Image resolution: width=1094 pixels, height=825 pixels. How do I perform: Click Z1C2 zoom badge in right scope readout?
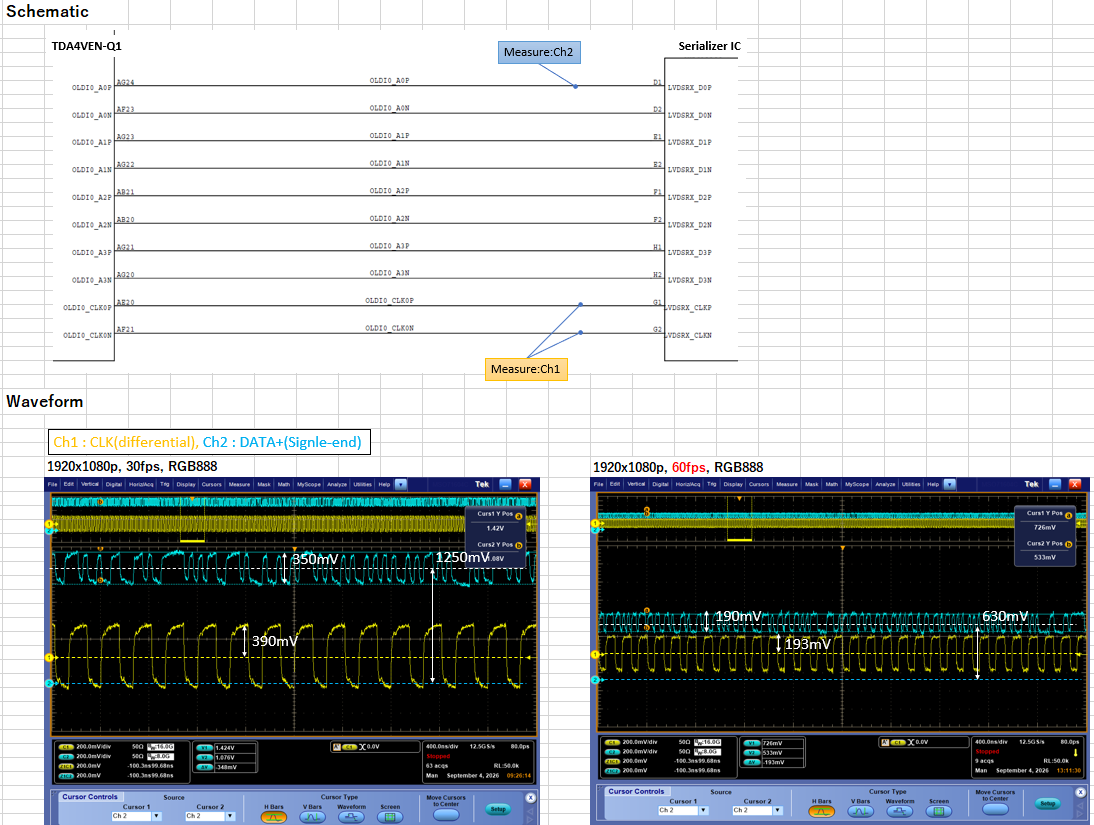[x=612, y=771]
